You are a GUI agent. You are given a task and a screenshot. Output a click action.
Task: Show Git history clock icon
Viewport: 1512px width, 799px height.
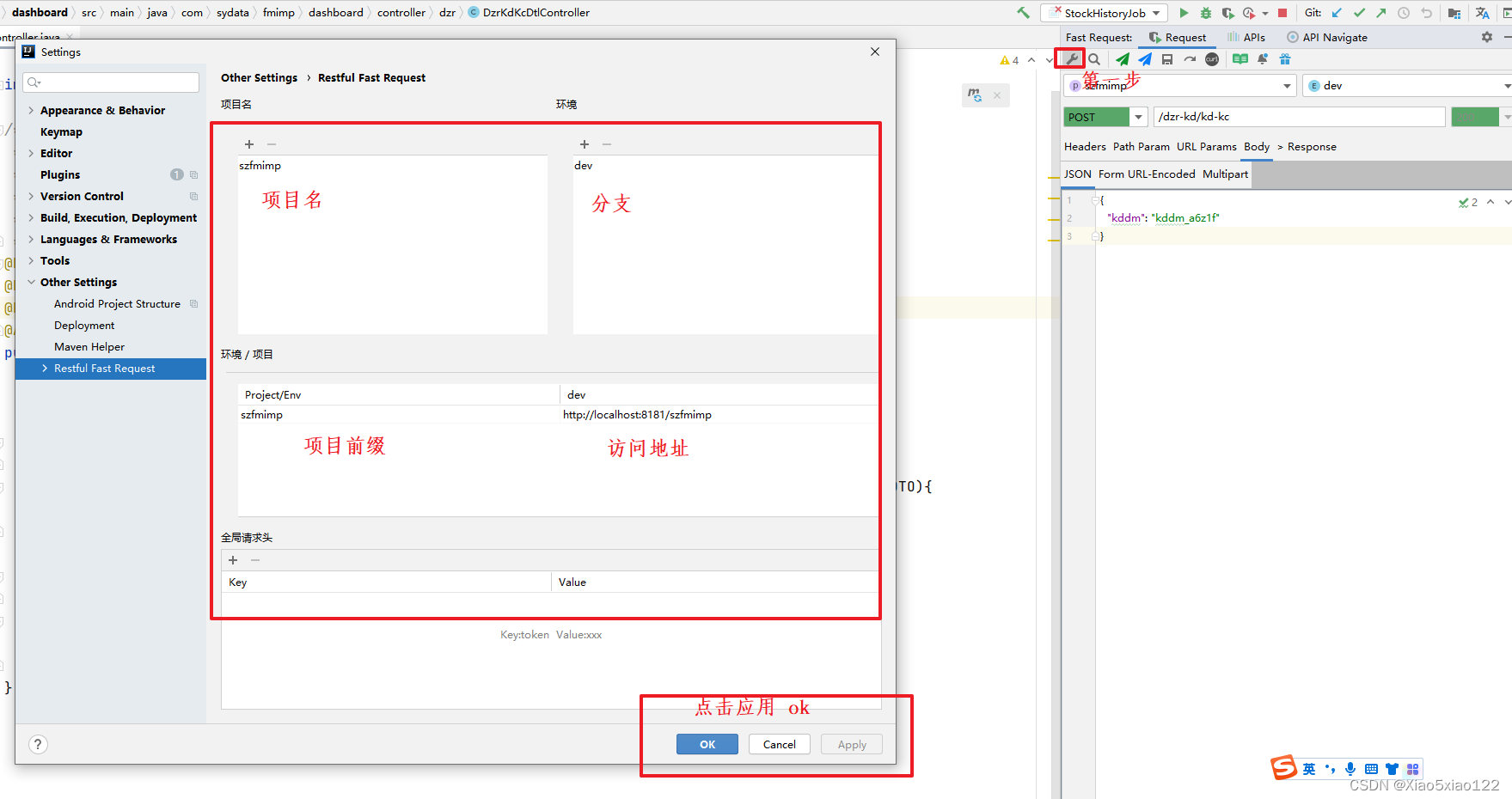[1404, 13]
